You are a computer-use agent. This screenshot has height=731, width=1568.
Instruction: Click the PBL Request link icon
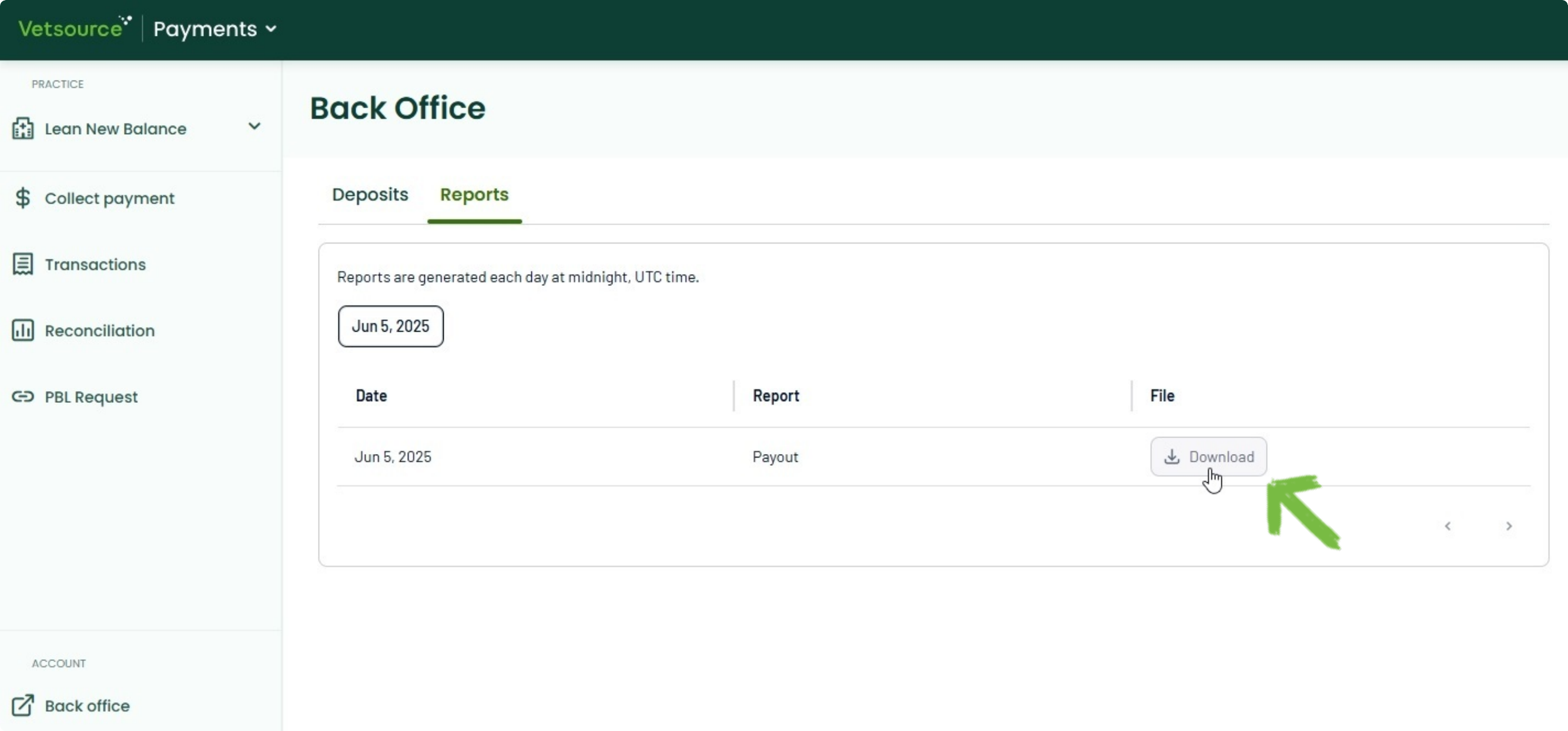[22, 396]
